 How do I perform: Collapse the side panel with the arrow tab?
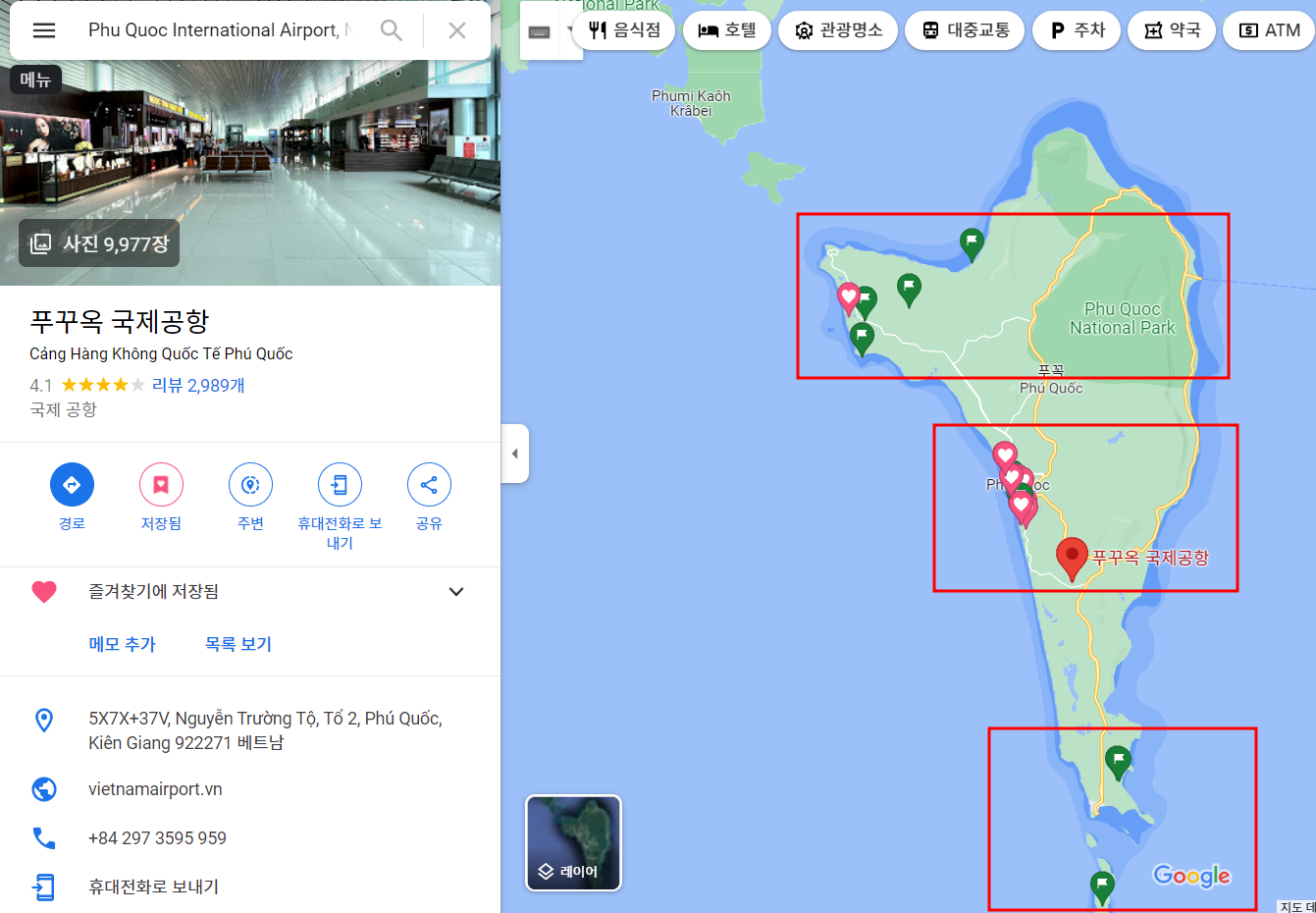tap(515, 454)
